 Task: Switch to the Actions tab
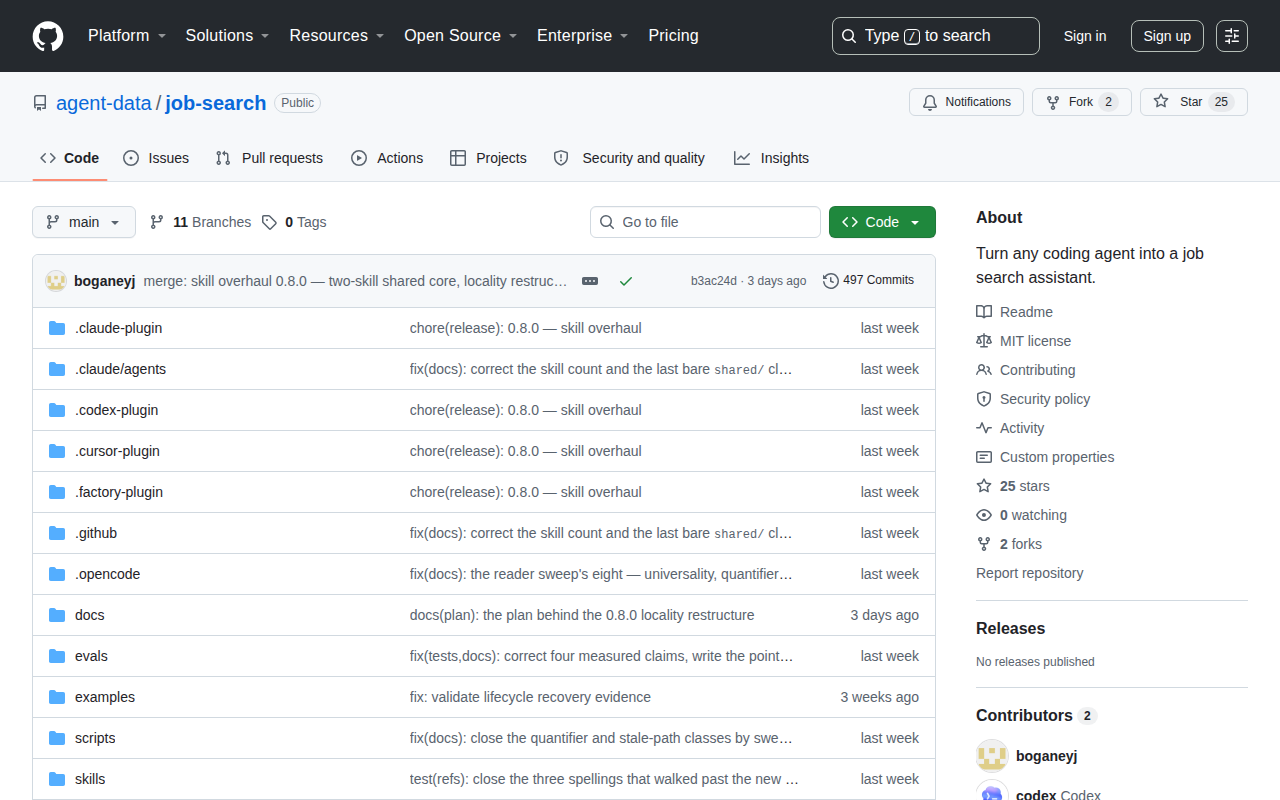pos(387,158)
